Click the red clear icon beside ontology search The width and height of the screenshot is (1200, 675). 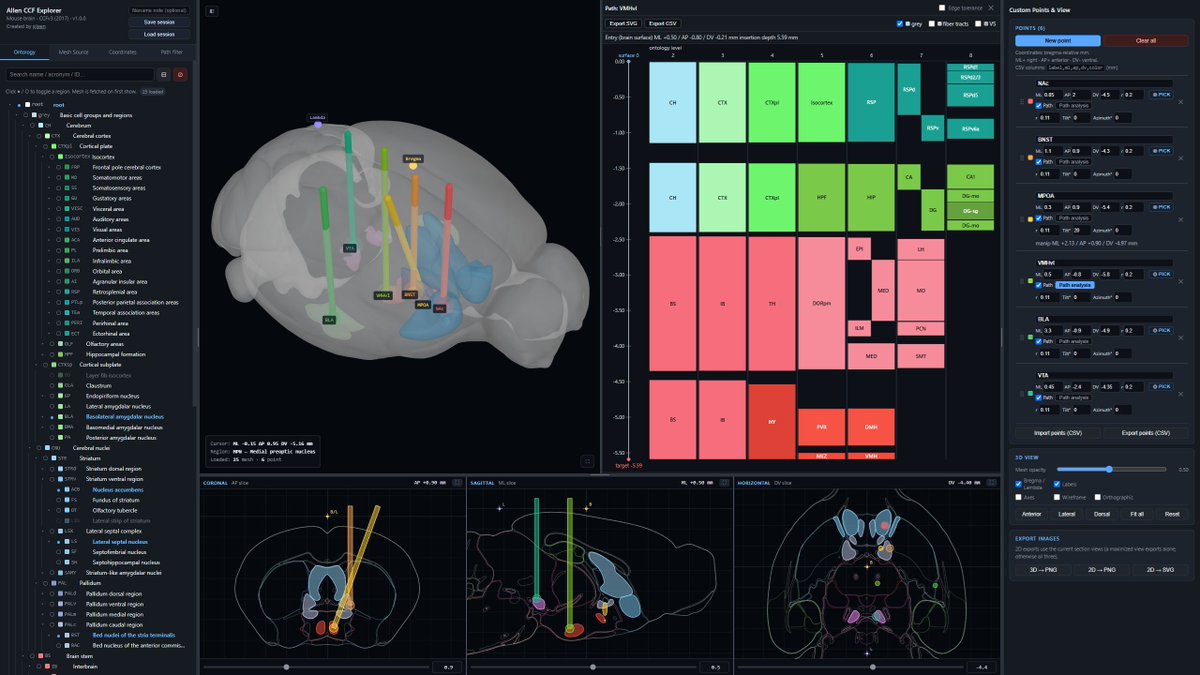point(181,74)
